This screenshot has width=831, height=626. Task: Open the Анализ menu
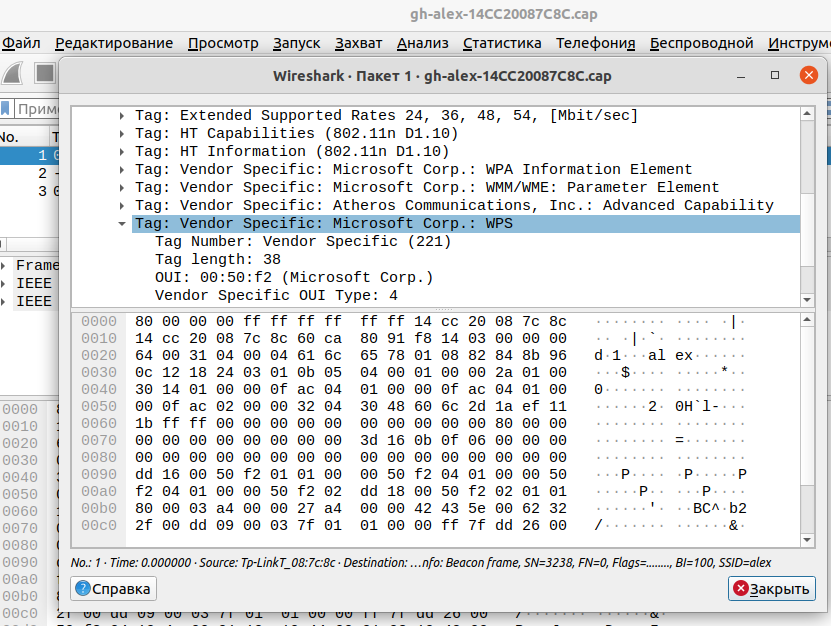point(422,43)
